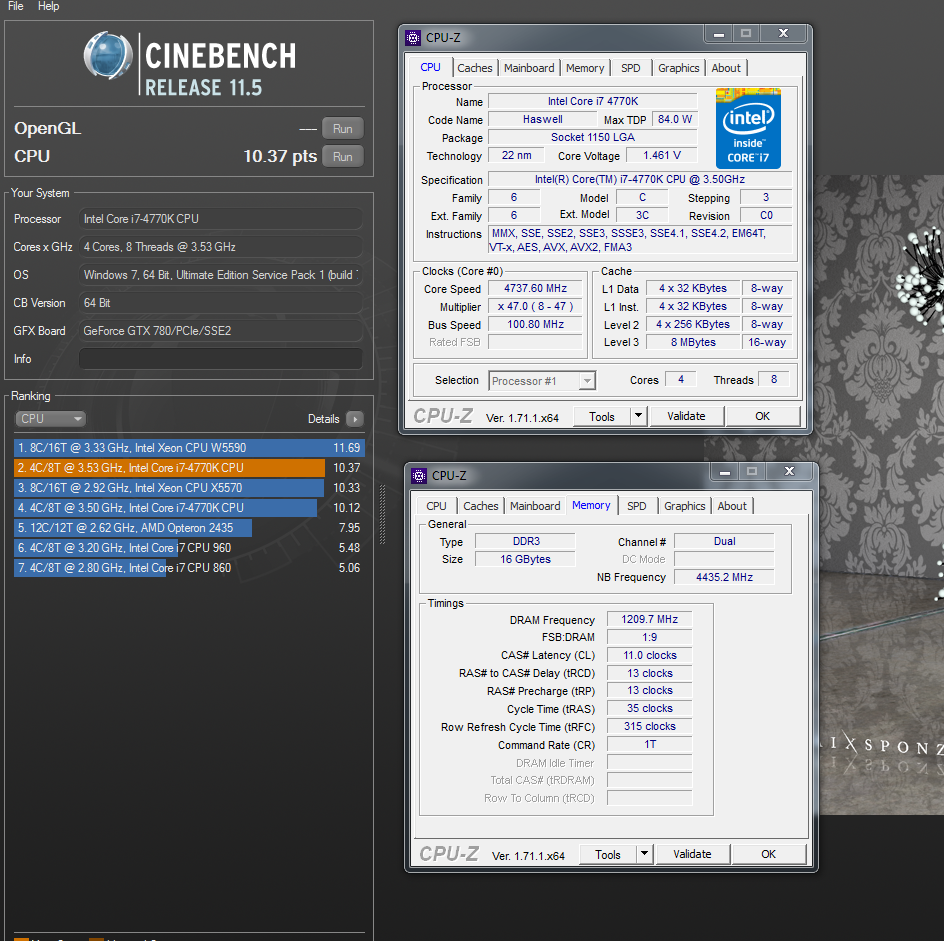Switch to Mainboard tab in upper CPU-Z
Screen dimensions: 944x941
529,68
